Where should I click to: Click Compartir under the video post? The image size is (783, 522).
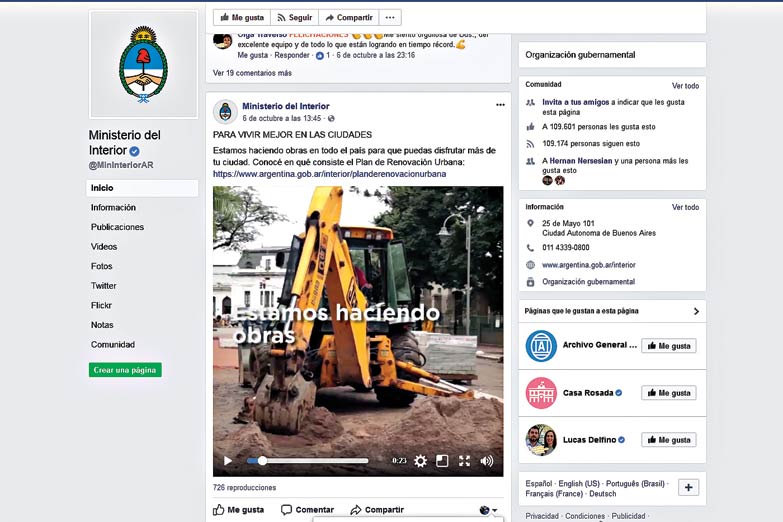click(377, 510)
